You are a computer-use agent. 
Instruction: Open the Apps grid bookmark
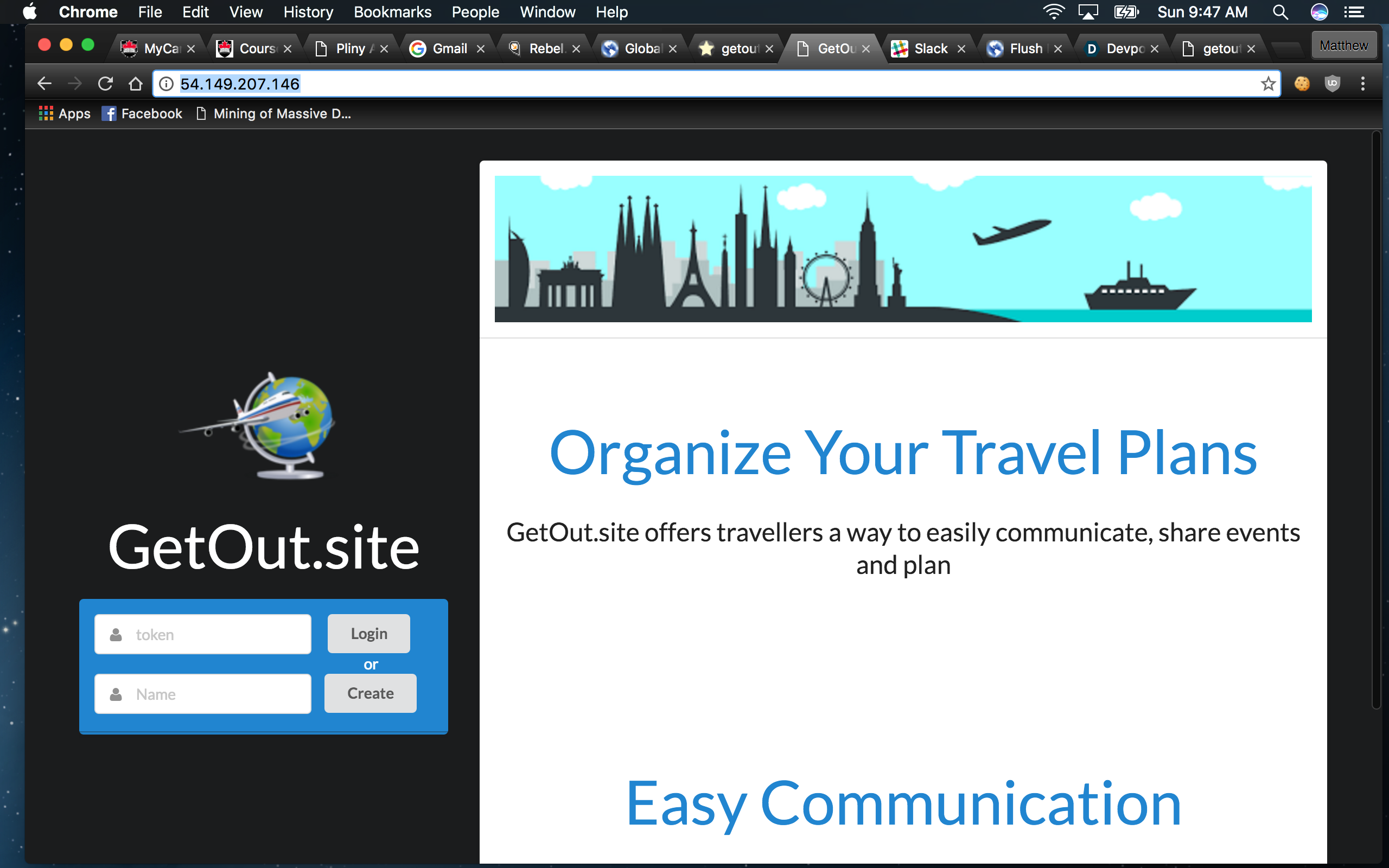(x=64, y=114)
